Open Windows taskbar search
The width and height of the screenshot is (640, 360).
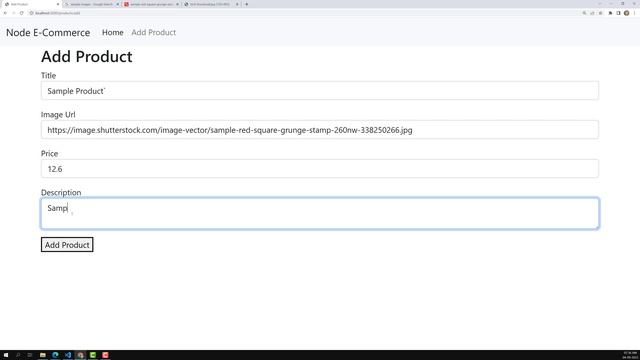(x=18, y=355)
